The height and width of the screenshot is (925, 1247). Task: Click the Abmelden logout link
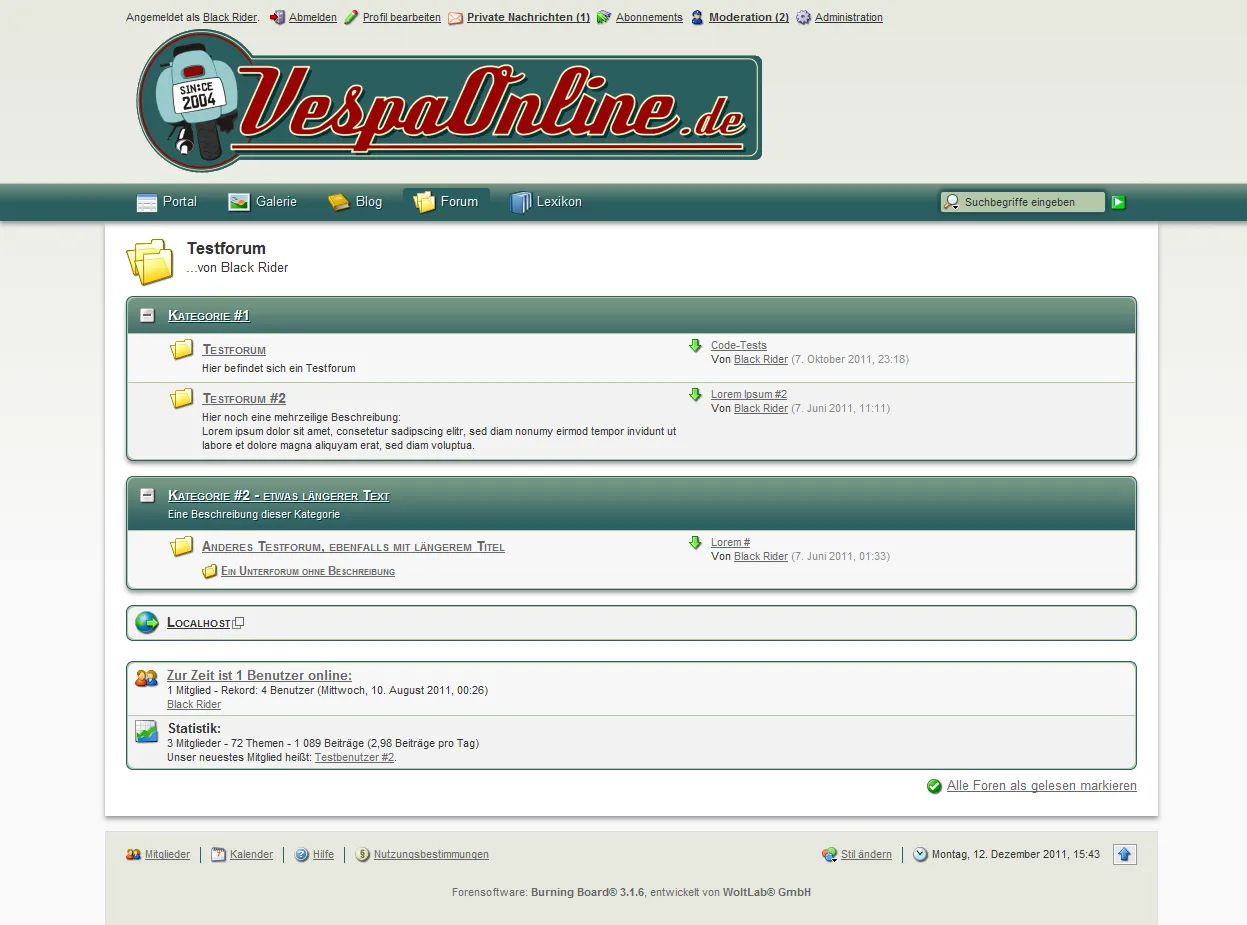312,18
